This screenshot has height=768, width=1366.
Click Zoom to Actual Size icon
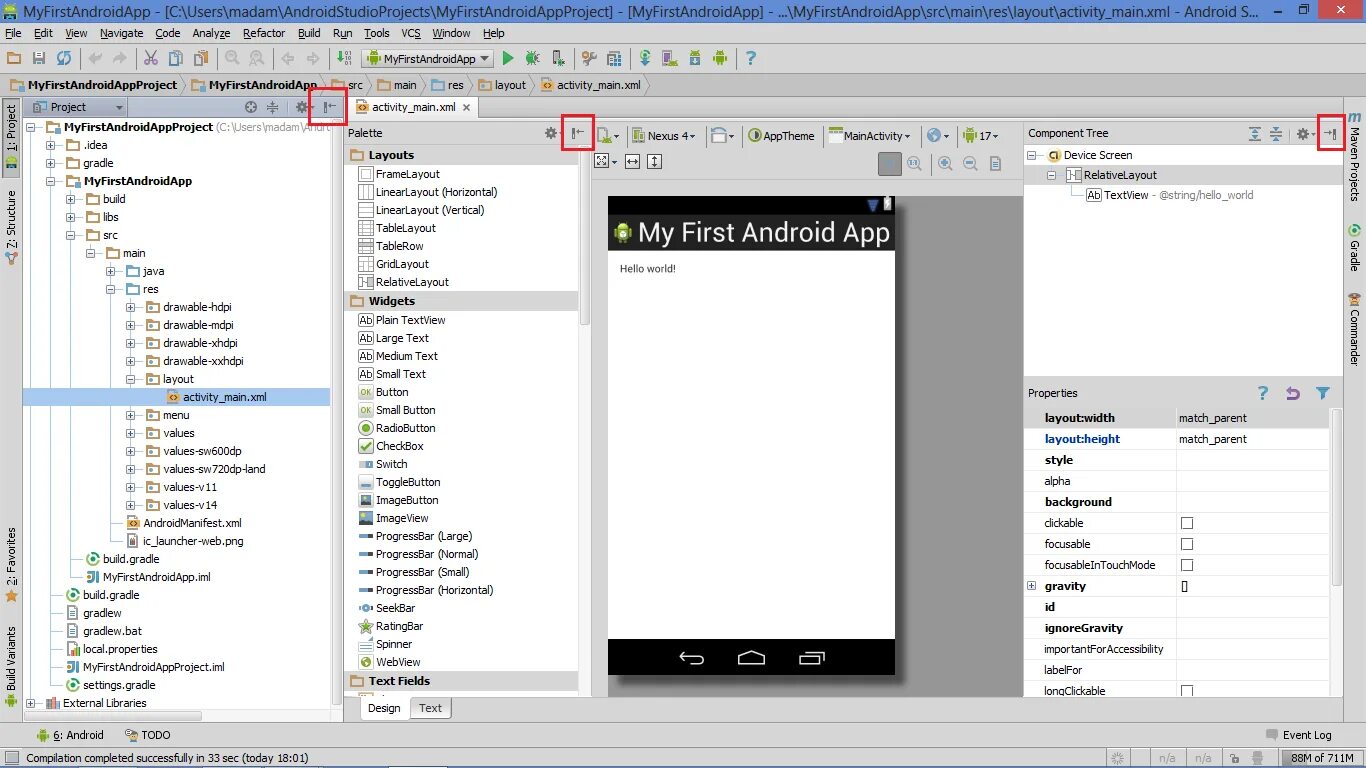[x=914, y=163]
